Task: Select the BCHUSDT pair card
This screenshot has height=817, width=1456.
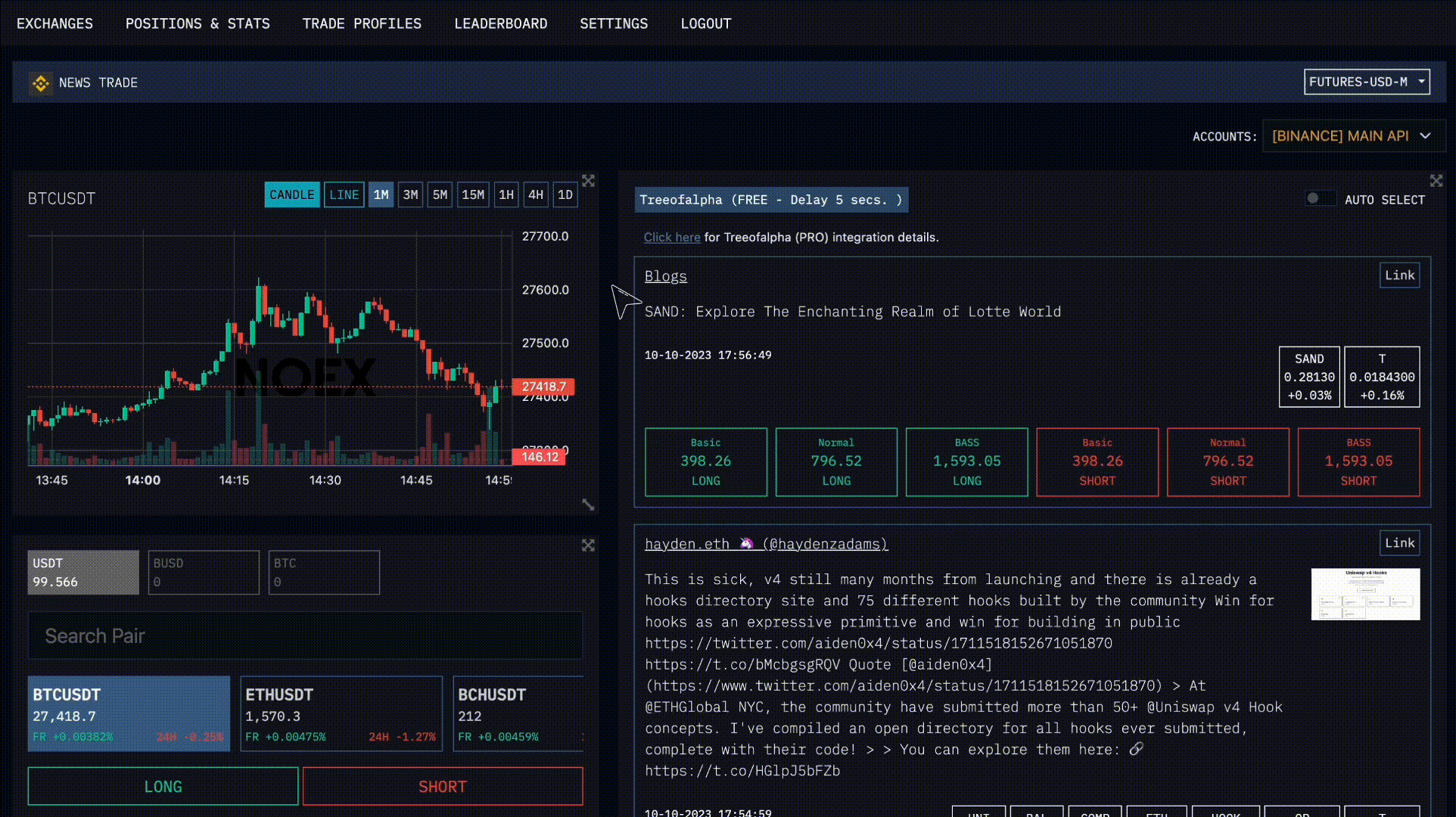Action: click(518, 714)
